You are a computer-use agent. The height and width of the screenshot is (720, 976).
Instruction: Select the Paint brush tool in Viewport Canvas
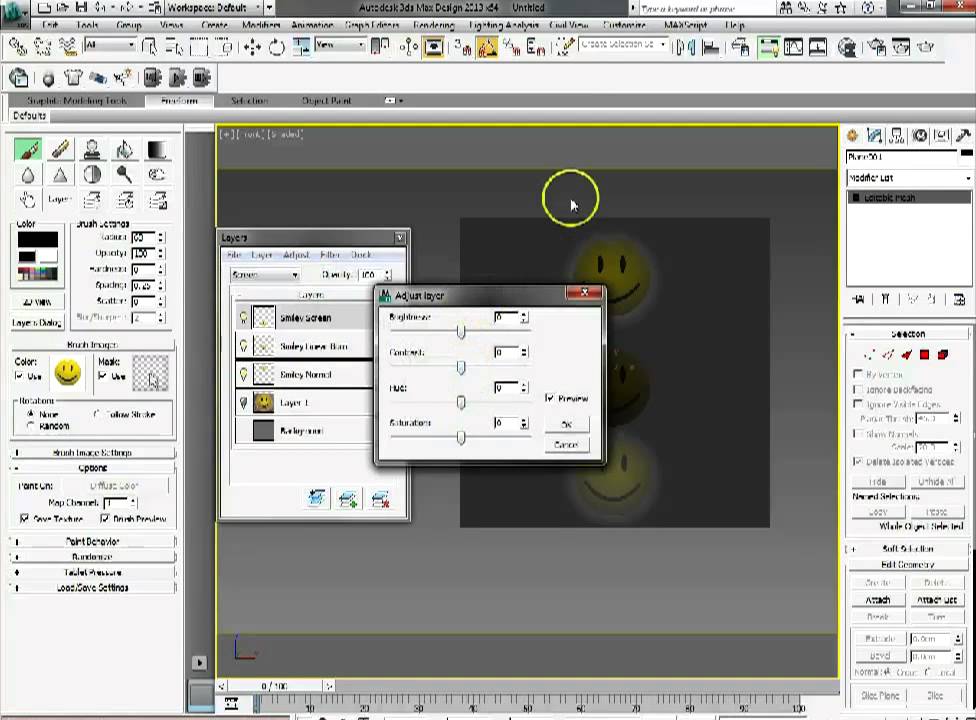[28, 149]
